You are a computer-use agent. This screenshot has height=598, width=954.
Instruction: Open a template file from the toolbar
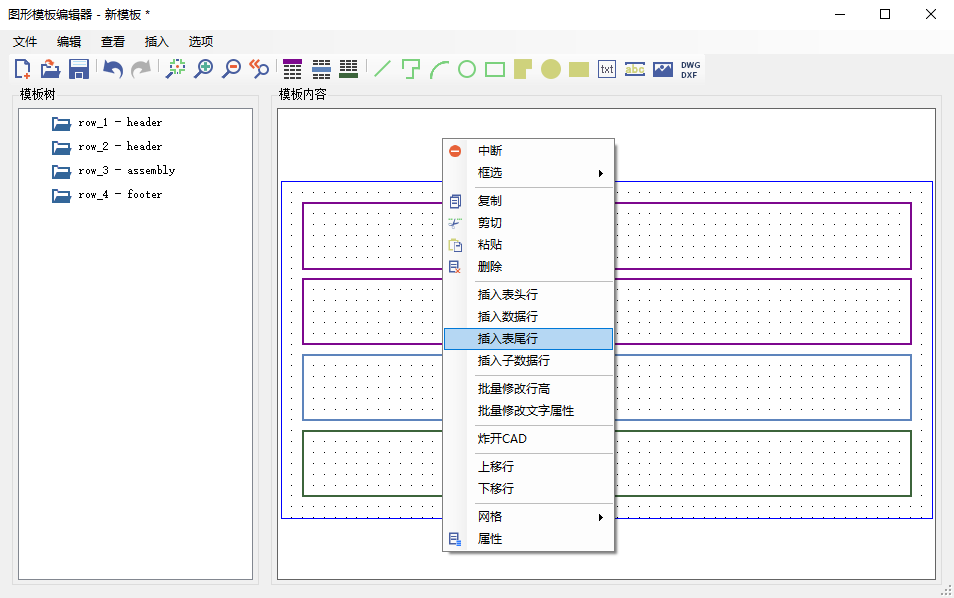50,69
